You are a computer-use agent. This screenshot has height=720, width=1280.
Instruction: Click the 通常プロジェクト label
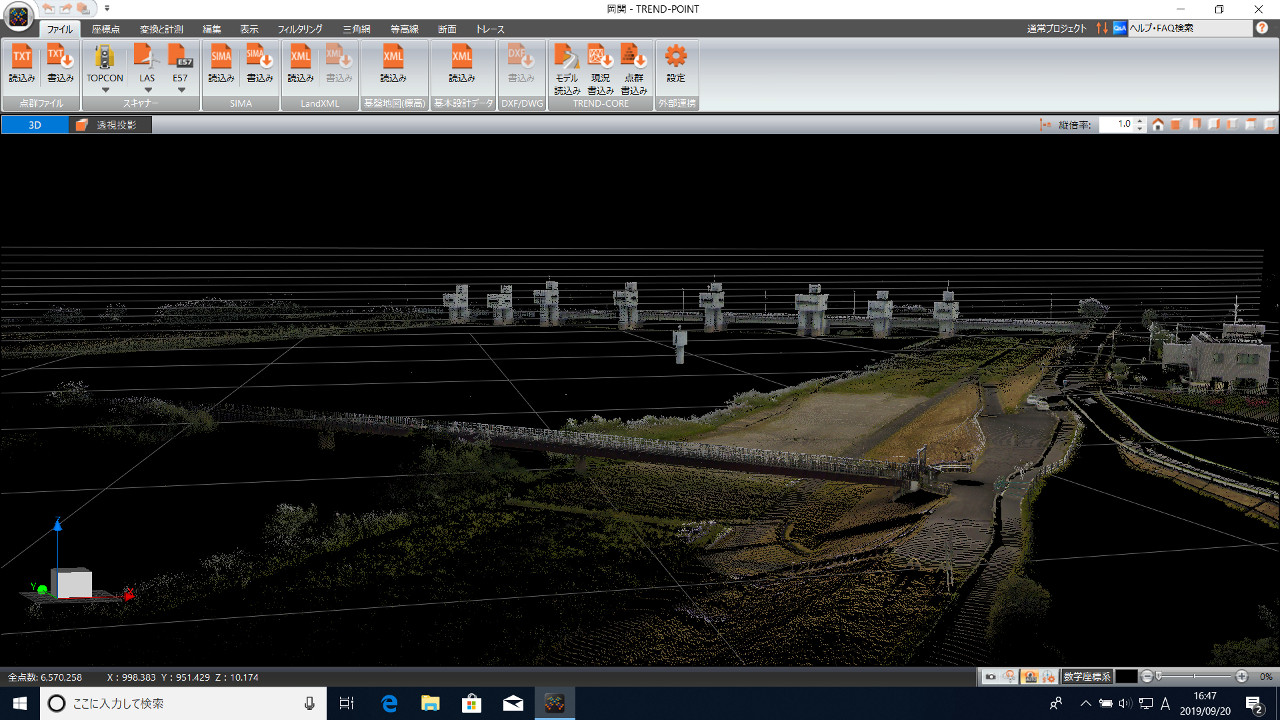click(1056, 28)
